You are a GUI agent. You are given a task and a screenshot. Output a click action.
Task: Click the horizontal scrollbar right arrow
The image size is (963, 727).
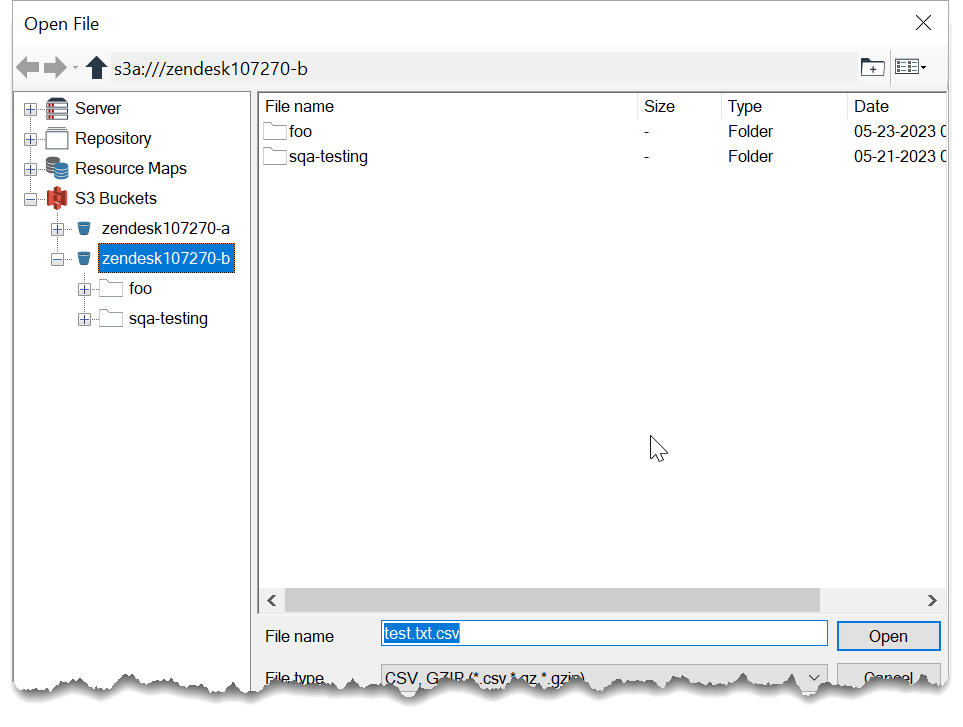[x=932, y=600]
